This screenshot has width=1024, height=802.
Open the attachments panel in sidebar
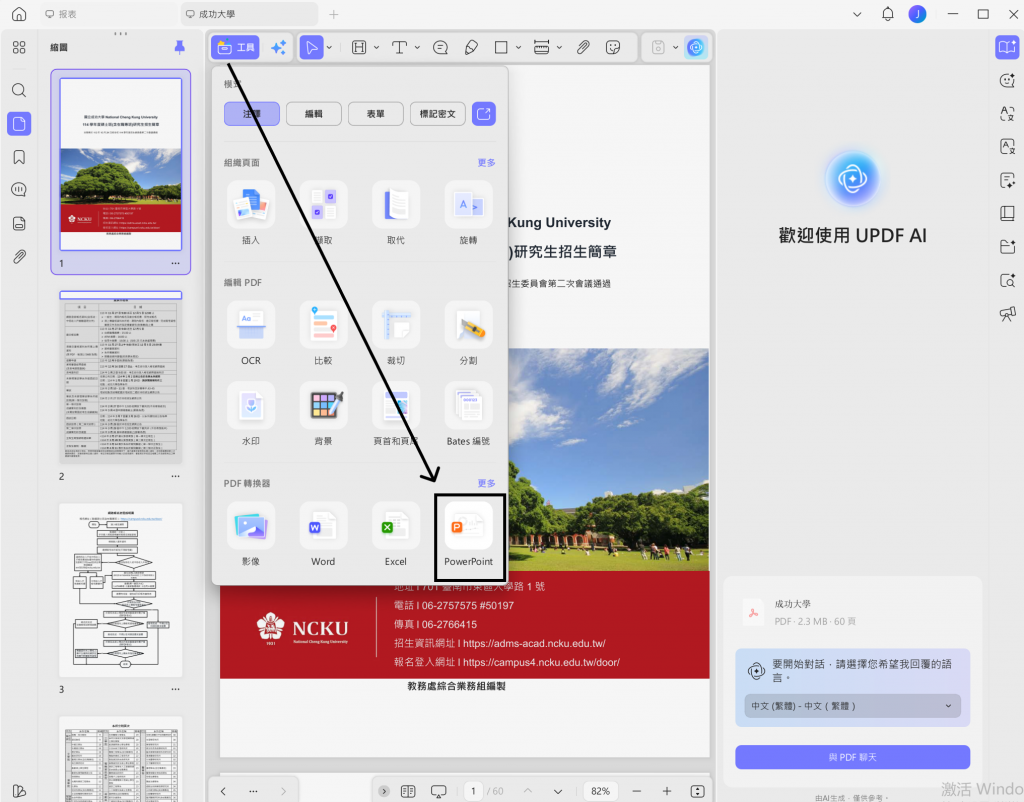[x=19, y=257]
